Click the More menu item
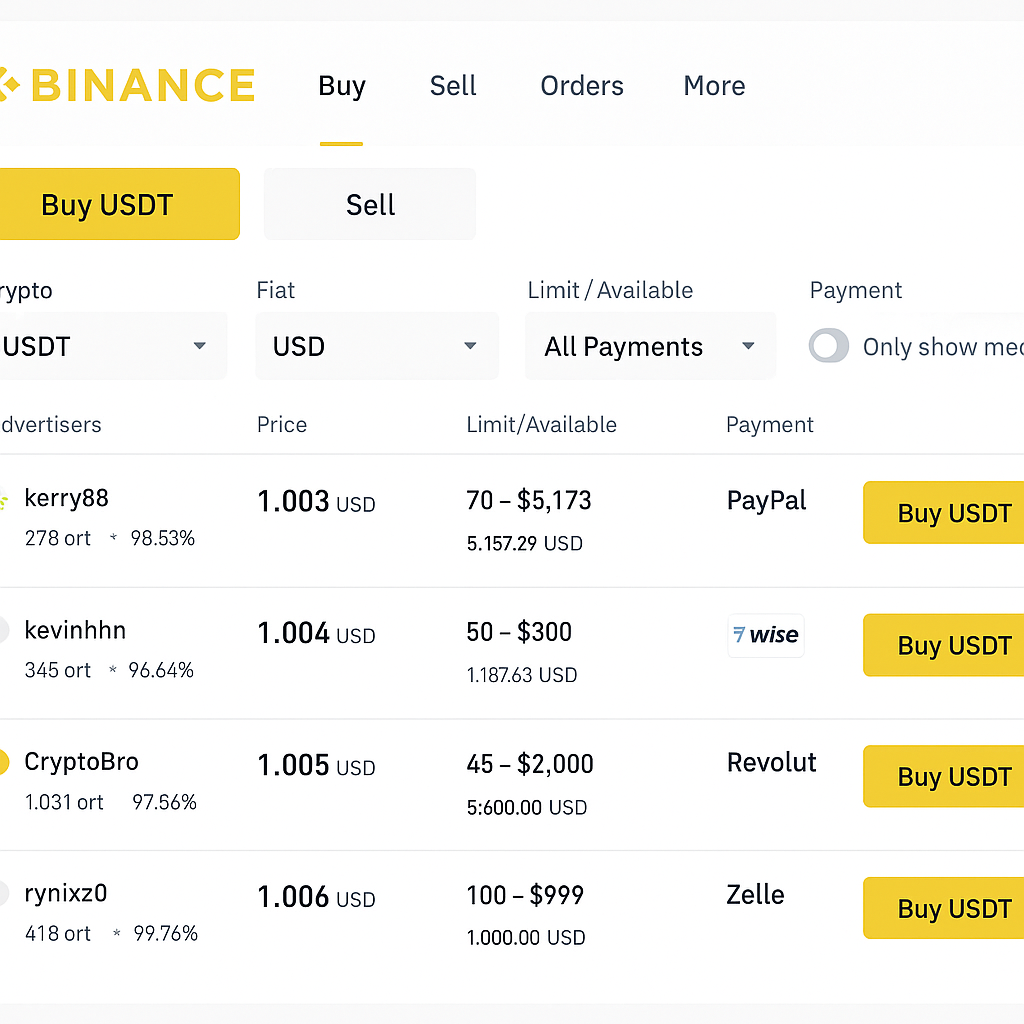1024x1024 pixels. pyautogui.click(x=713, y=86)
